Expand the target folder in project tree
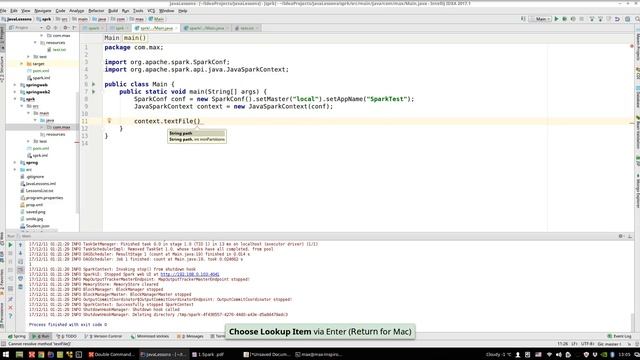 [22, 64]
